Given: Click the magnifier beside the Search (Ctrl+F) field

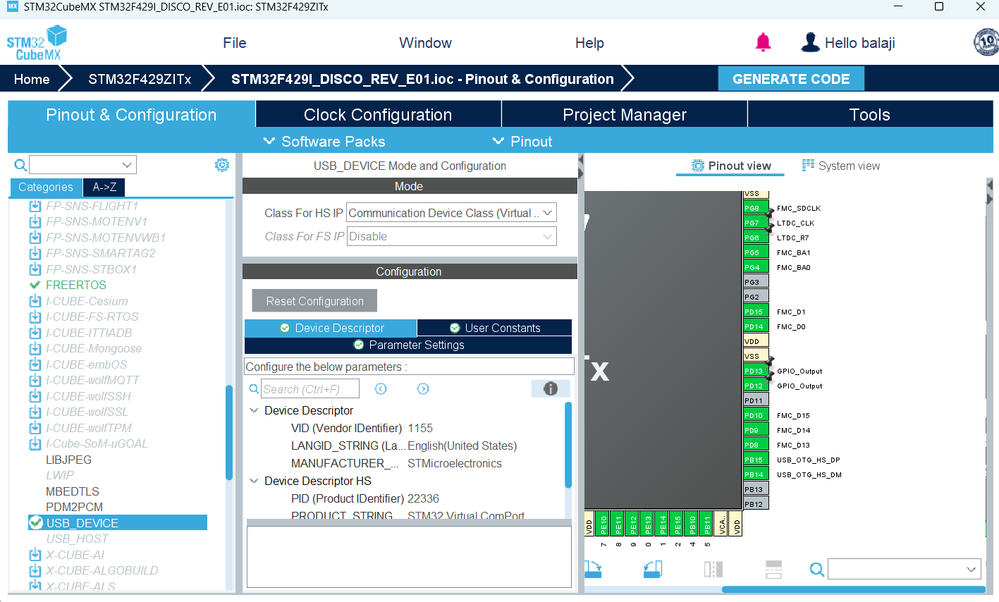Looking at the screenshot, I should (x=254, y=389).
